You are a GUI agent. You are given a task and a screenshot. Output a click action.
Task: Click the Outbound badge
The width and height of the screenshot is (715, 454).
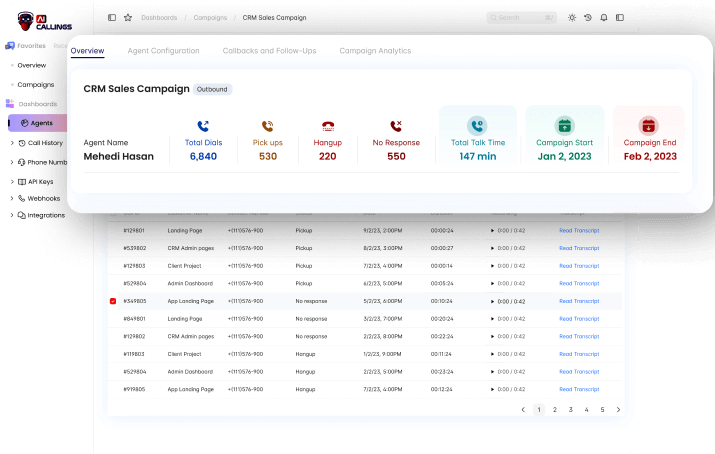[212, 89]
